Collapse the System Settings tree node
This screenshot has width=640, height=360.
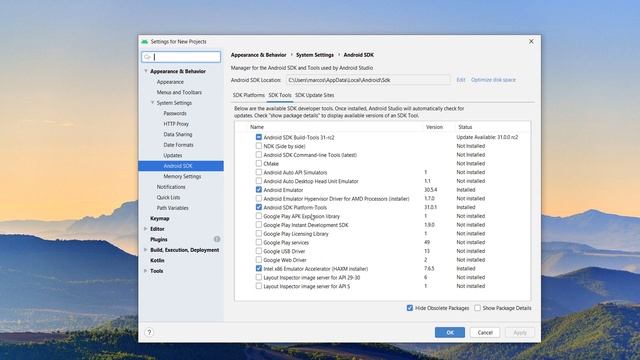[x=153, y=103]
